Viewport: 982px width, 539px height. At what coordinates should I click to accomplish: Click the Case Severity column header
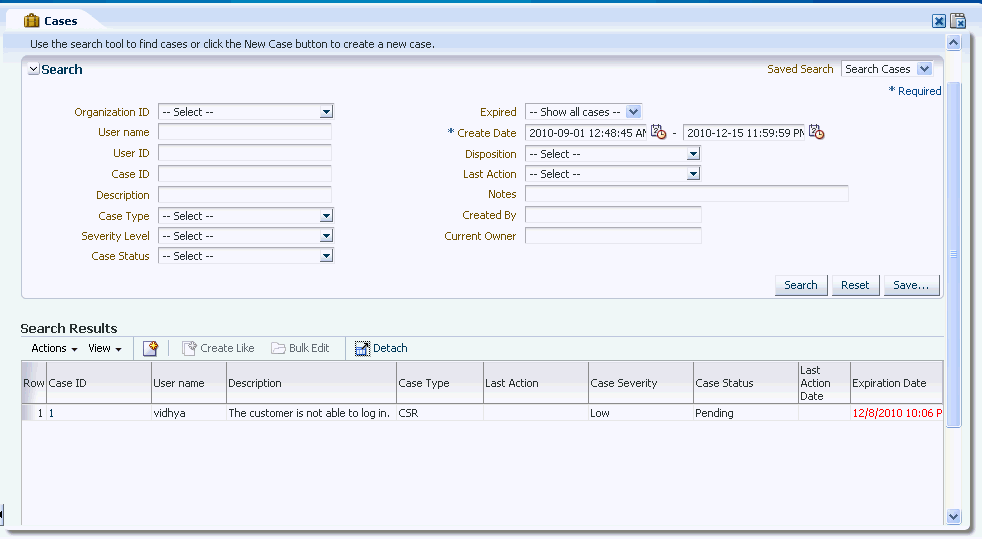tap(641, 383)
